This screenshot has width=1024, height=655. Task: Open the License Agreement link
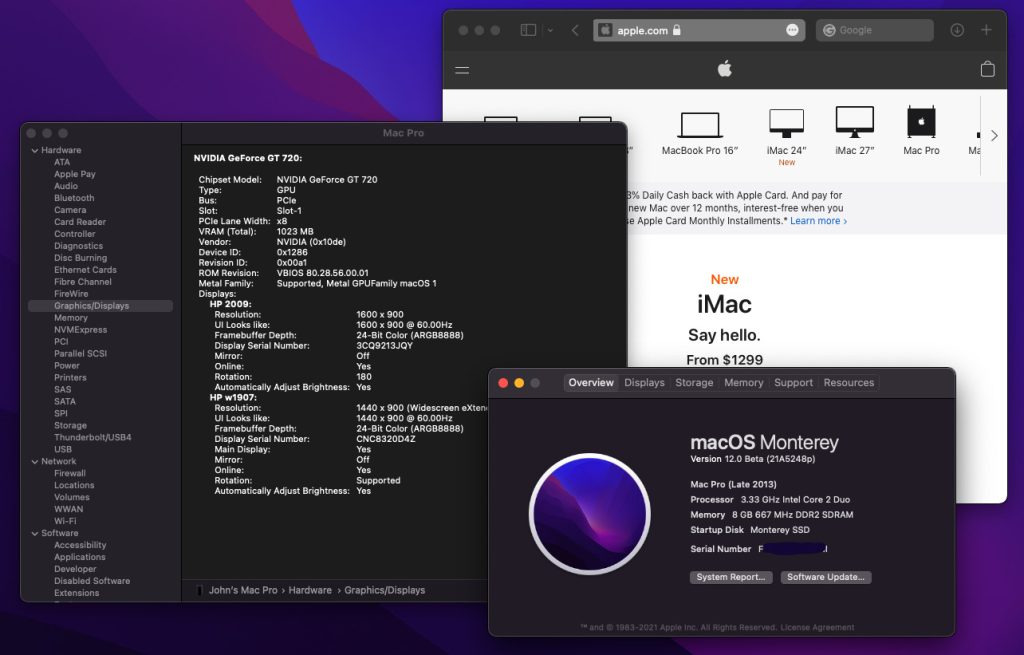pyautogui.click(x=817, y=628)
